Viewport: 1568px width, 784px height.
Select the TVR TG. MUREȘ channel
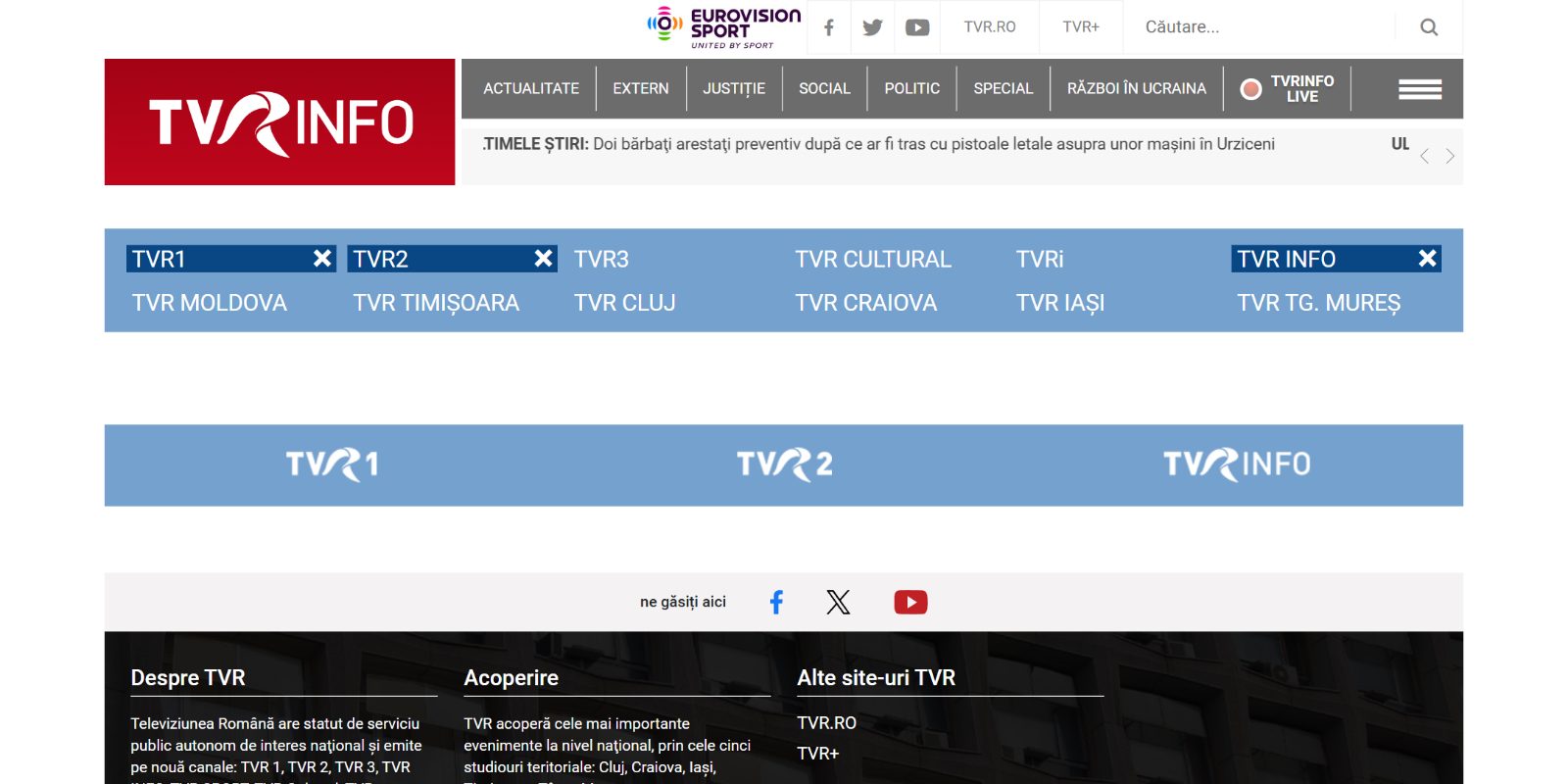click(x=1319, y=303)
